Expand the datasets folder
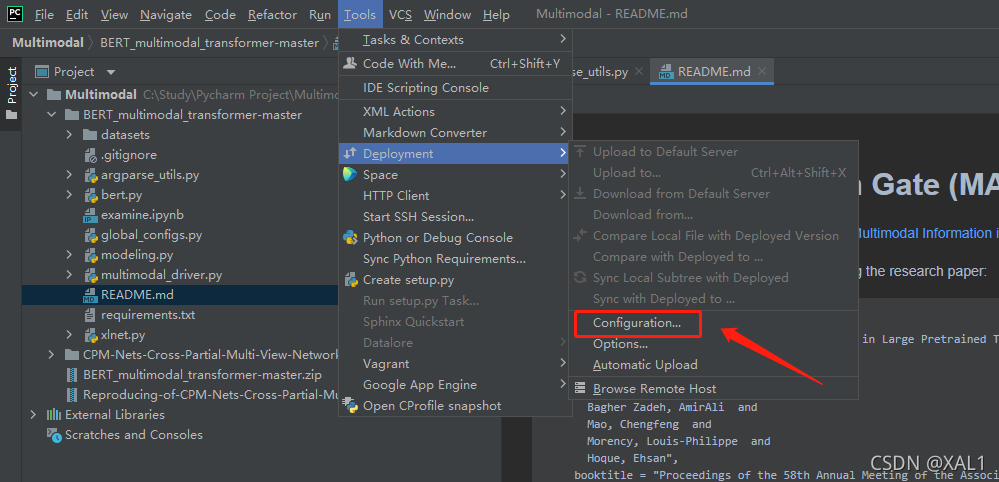The width and height of the screenshot is (999, 482). [69, 135]
